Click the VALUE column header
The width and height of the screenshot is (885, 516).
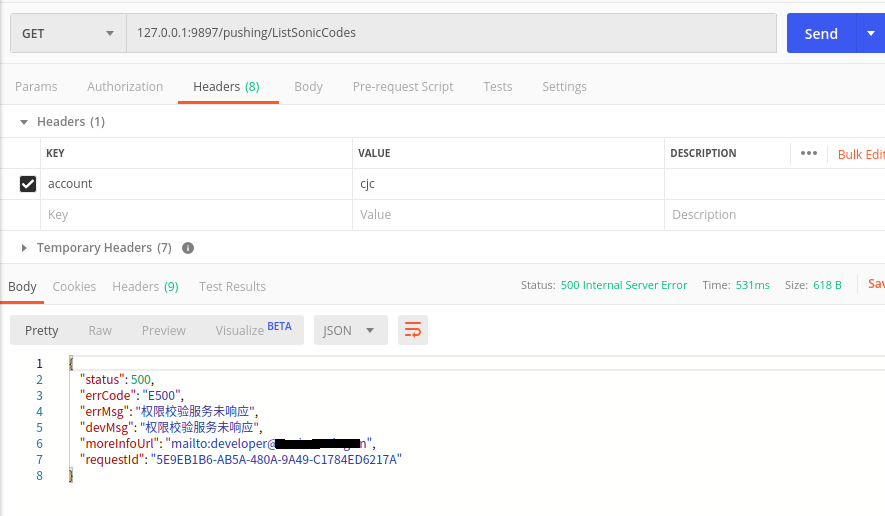(374, 153)
